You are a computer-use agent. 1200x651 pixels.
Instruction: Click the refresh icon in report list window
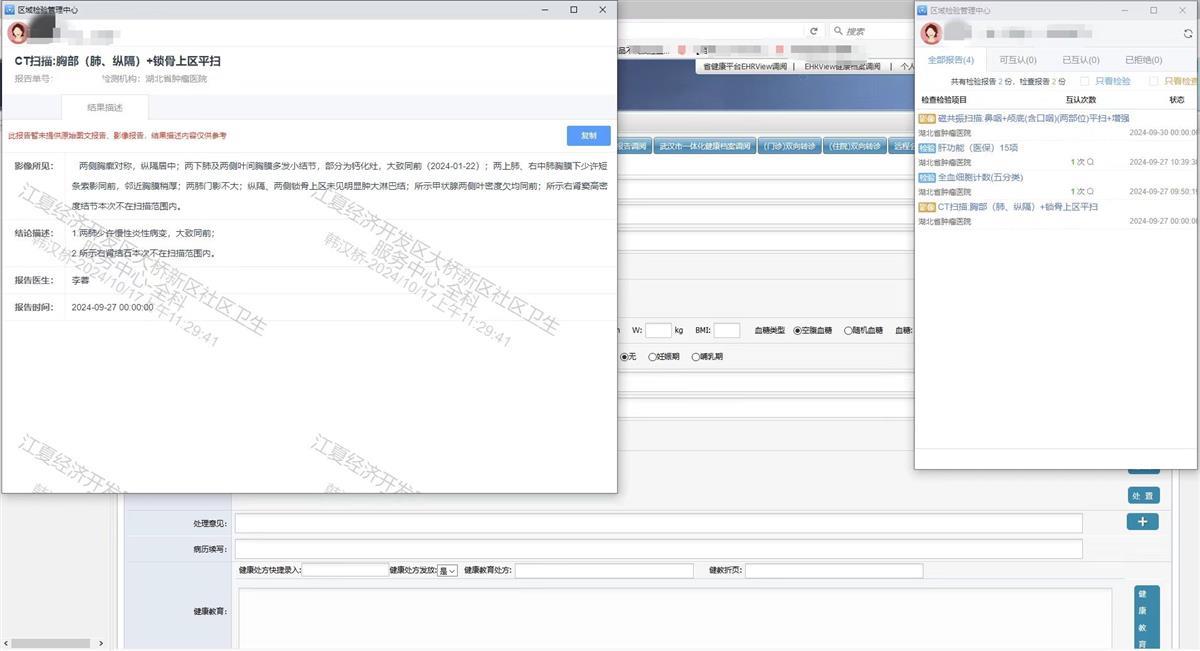coord(1187,33)
